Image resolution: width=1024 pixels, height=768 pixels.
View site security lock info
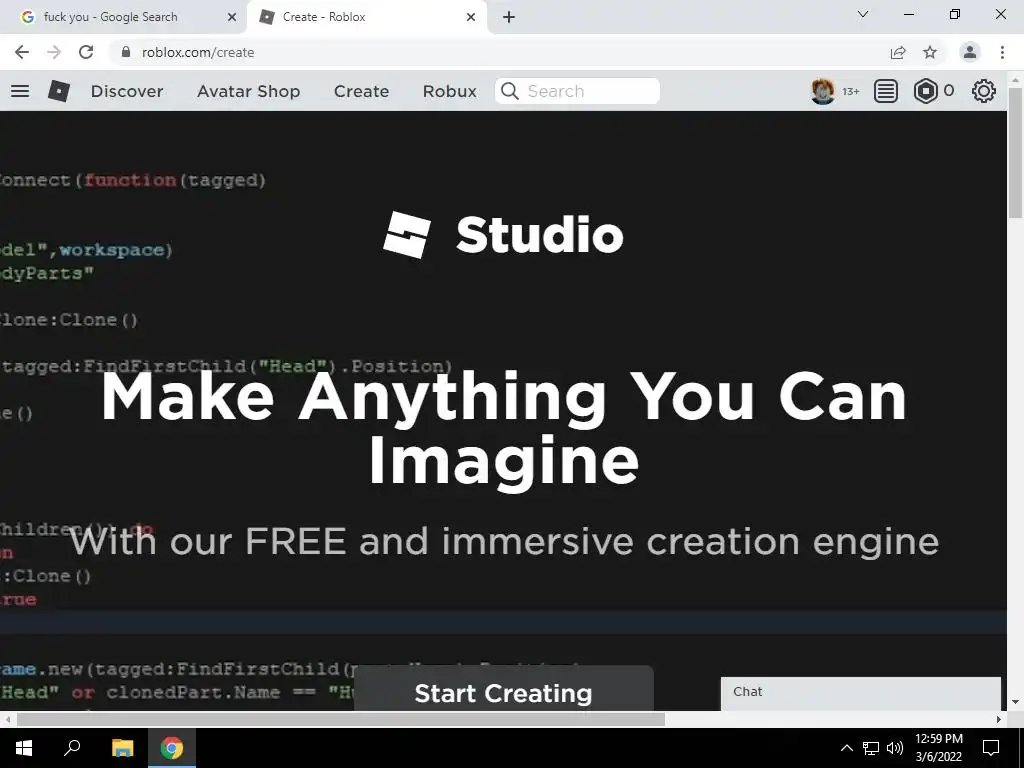125,52
